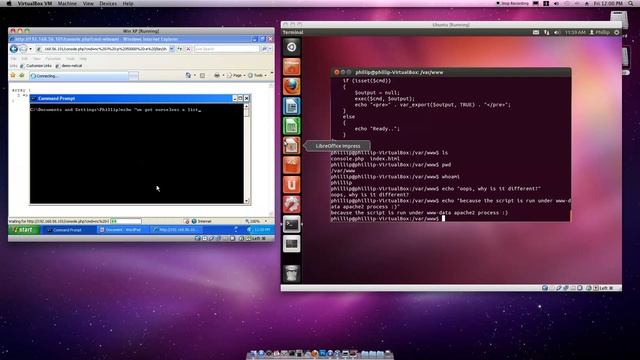Switch to Document - WordPad taskbar button
640x360 pixels.
click(x=122, y=230)
